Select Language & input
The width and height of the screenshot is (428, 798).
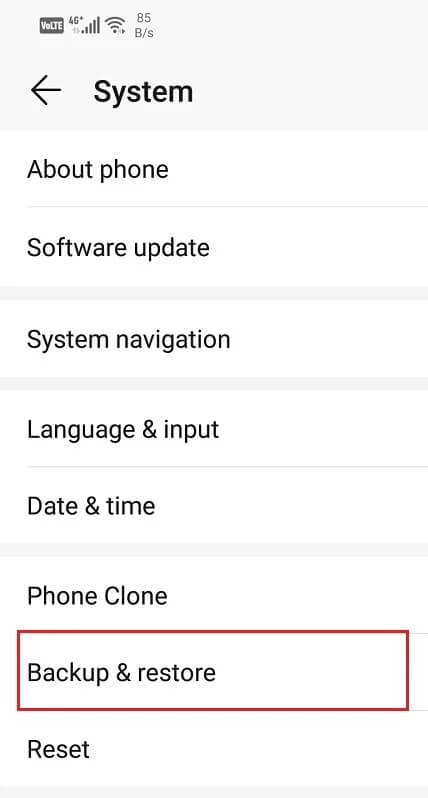(x=214, y=429)
